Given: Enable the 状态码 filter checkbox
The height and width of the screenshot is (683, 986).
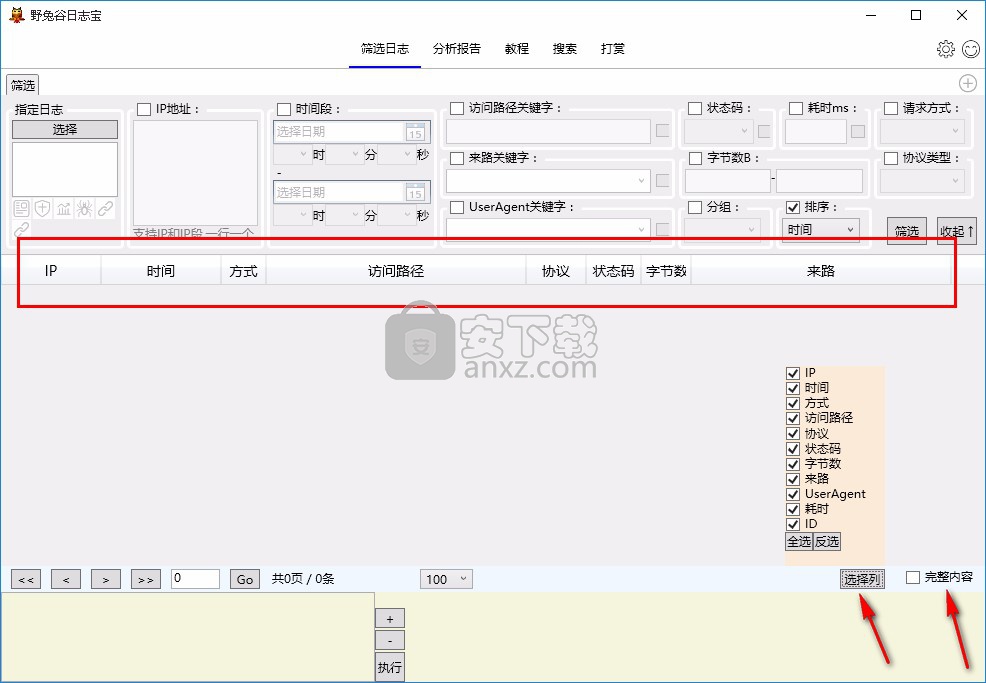Looking at the screenshot, I should pyautogui.click(x=695, y=108).
